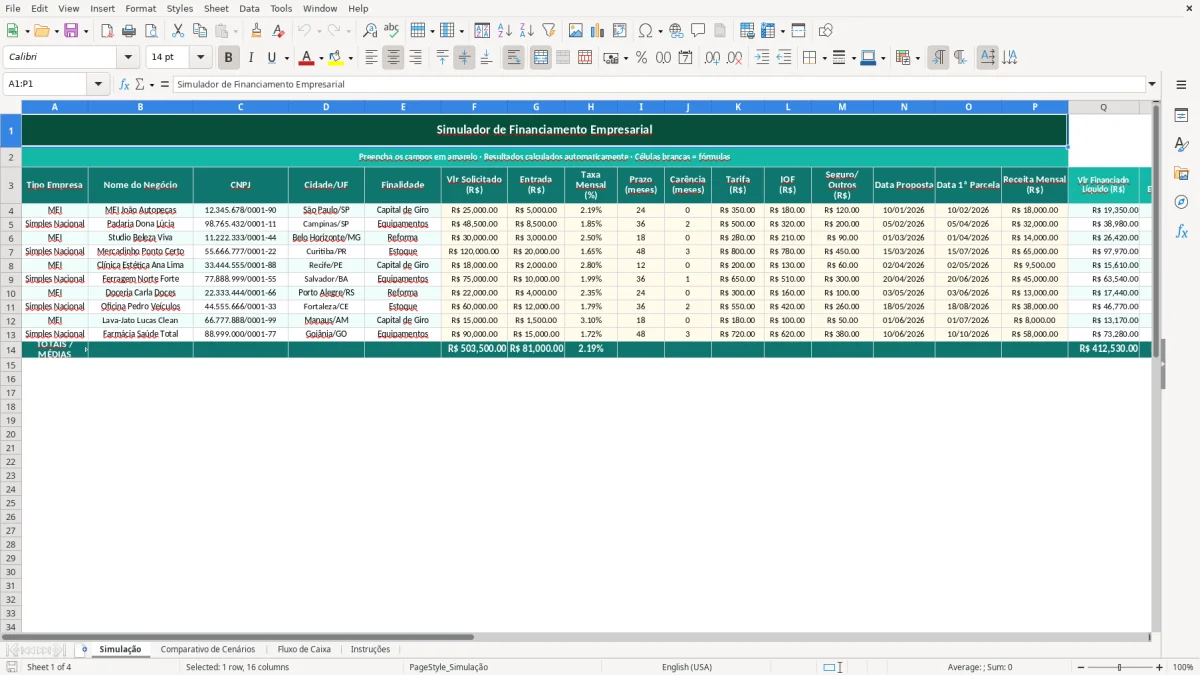Open Print Preview from toolbar
1200x675 pixels.
[150, 31]
